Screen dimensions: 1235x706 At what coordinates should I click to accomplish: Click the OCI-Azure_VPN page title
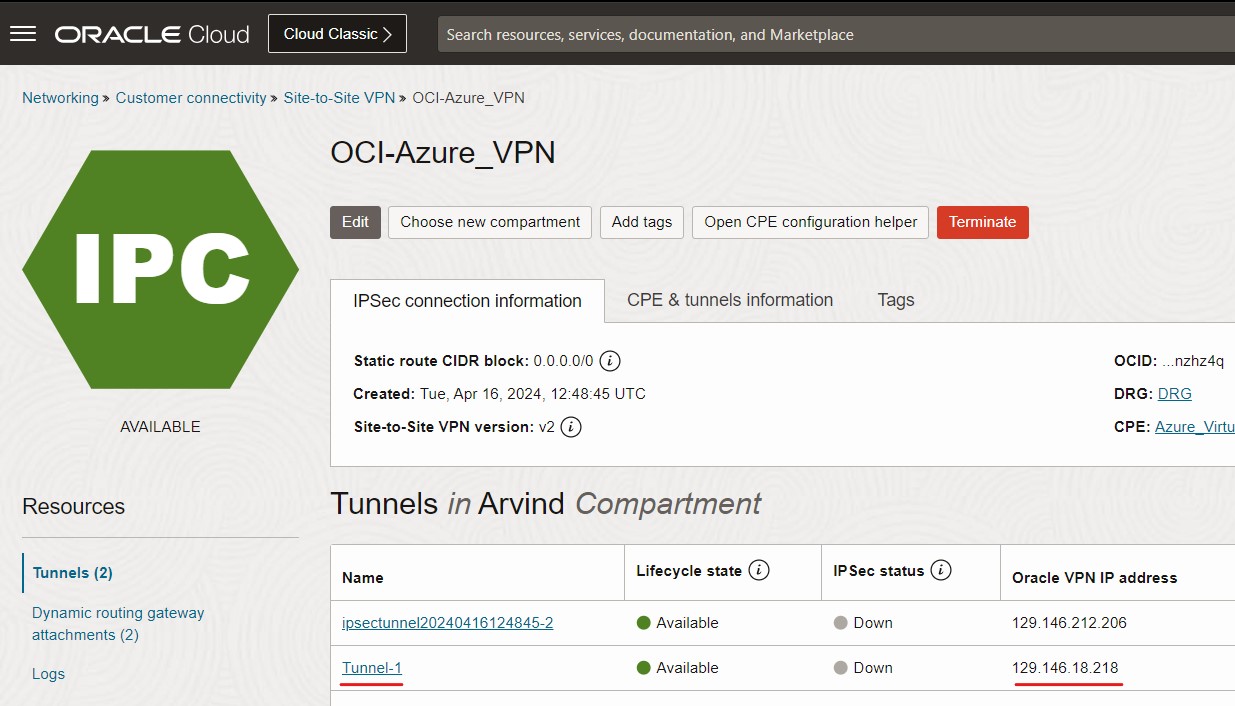443,153
